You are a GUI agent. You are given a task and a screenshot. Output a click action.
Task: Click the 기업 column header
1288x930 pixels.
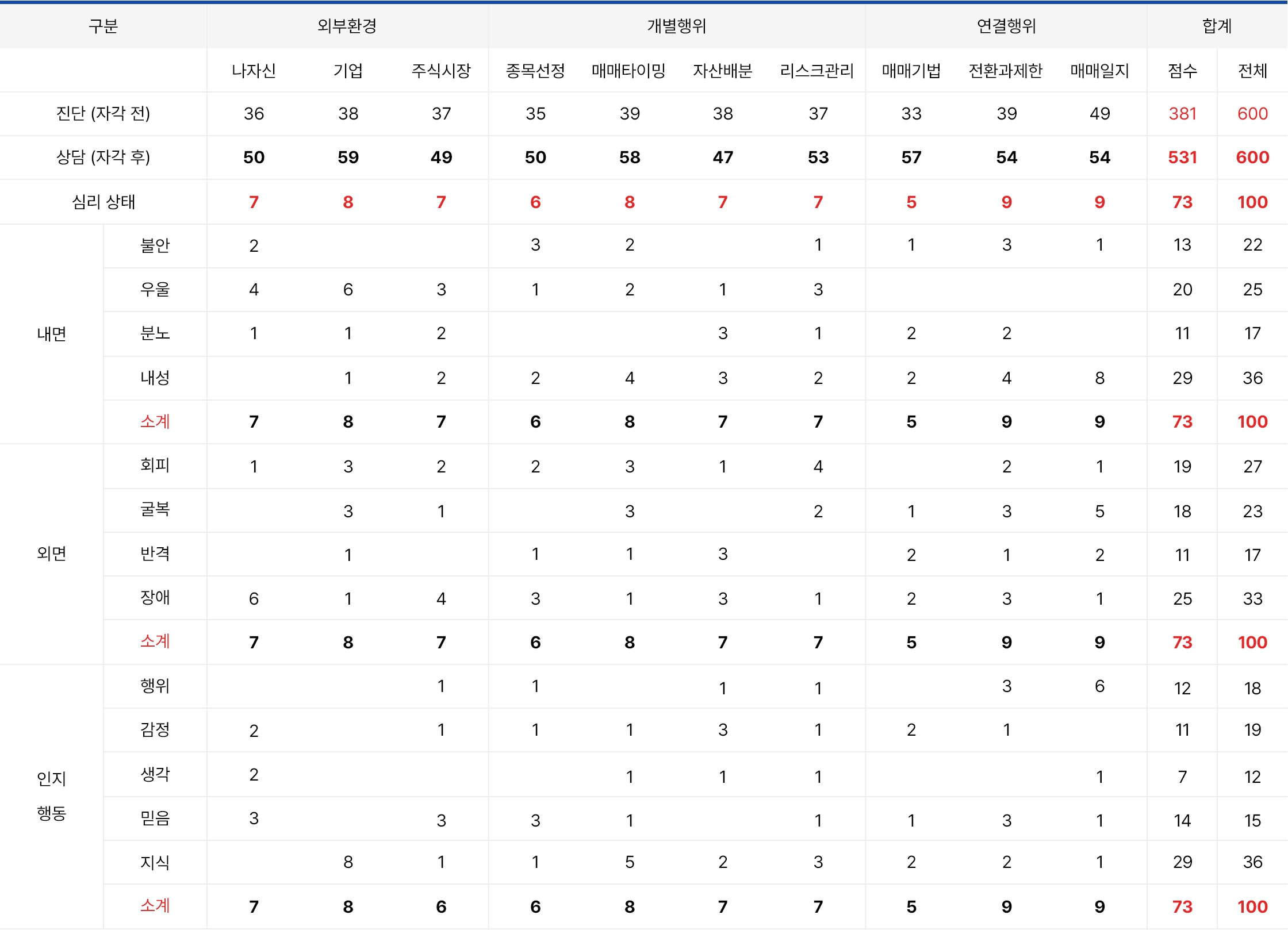point(348,71)
